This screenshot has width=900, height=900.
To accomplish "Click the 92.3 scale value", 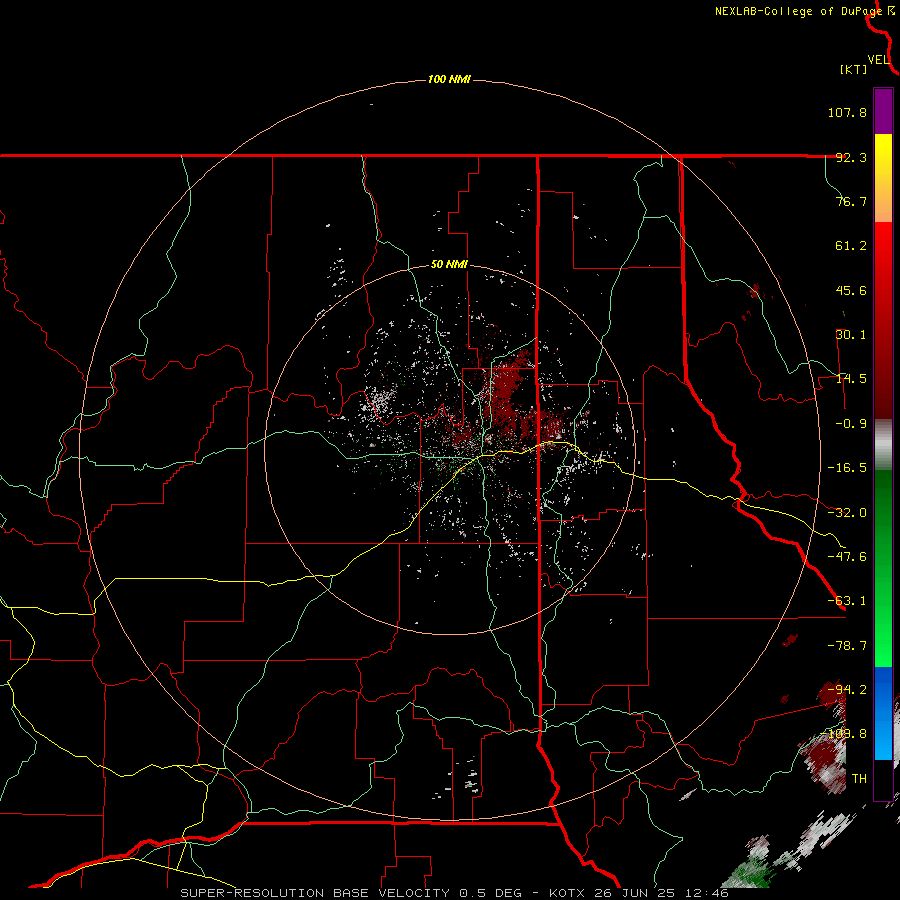I will [851, 157].
